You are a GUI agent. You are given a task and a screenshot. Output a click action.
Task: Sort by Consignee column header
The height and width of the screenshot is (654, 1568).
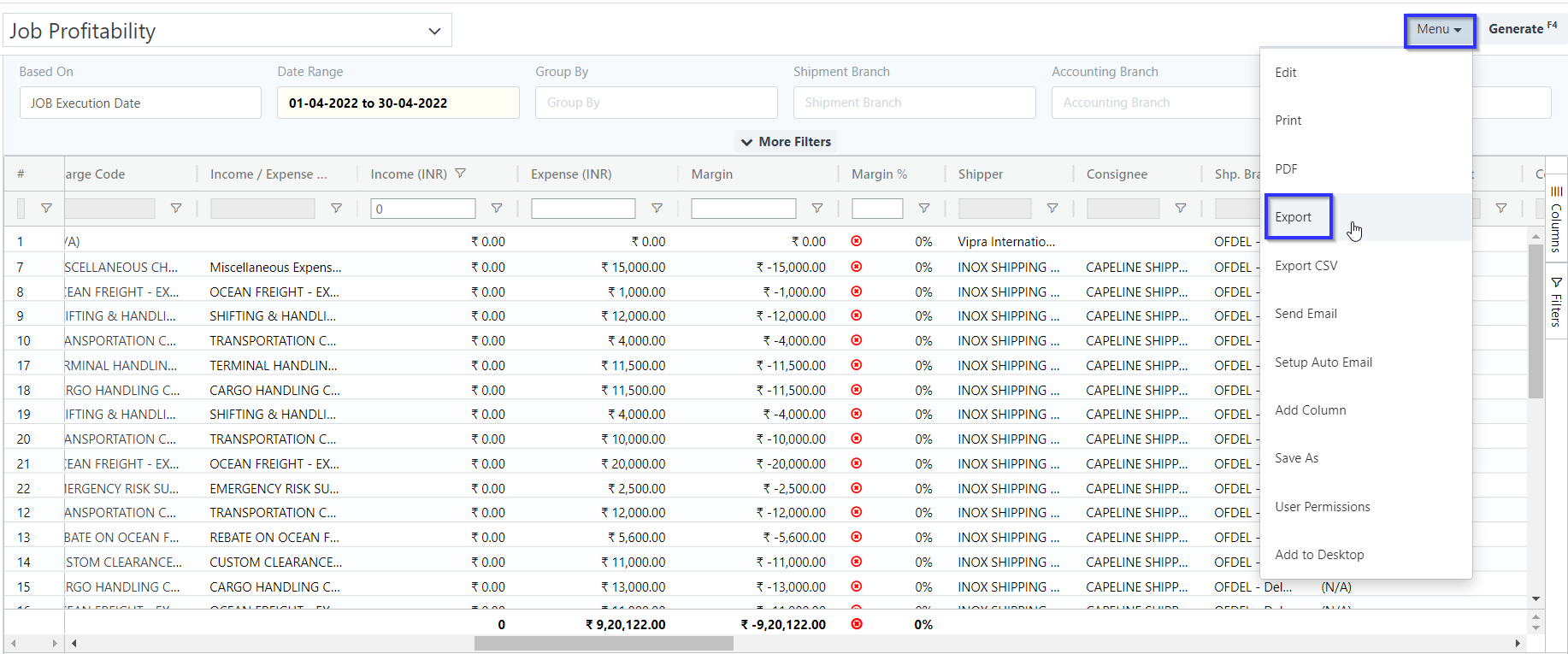(1117, 174)
